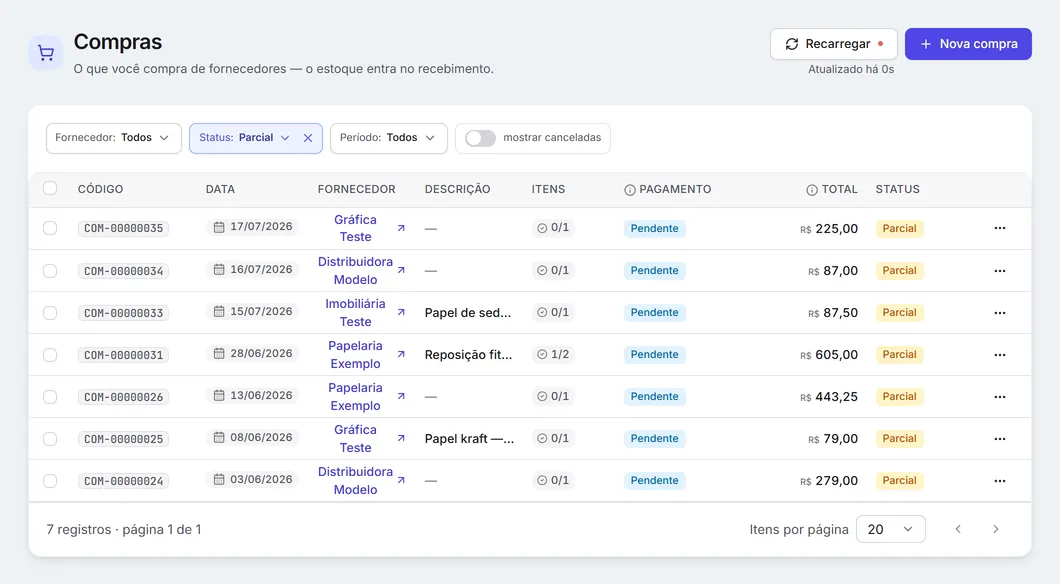Click calendar icon of date 17/07/2026

pyautogui.click(x=219, y=227)
